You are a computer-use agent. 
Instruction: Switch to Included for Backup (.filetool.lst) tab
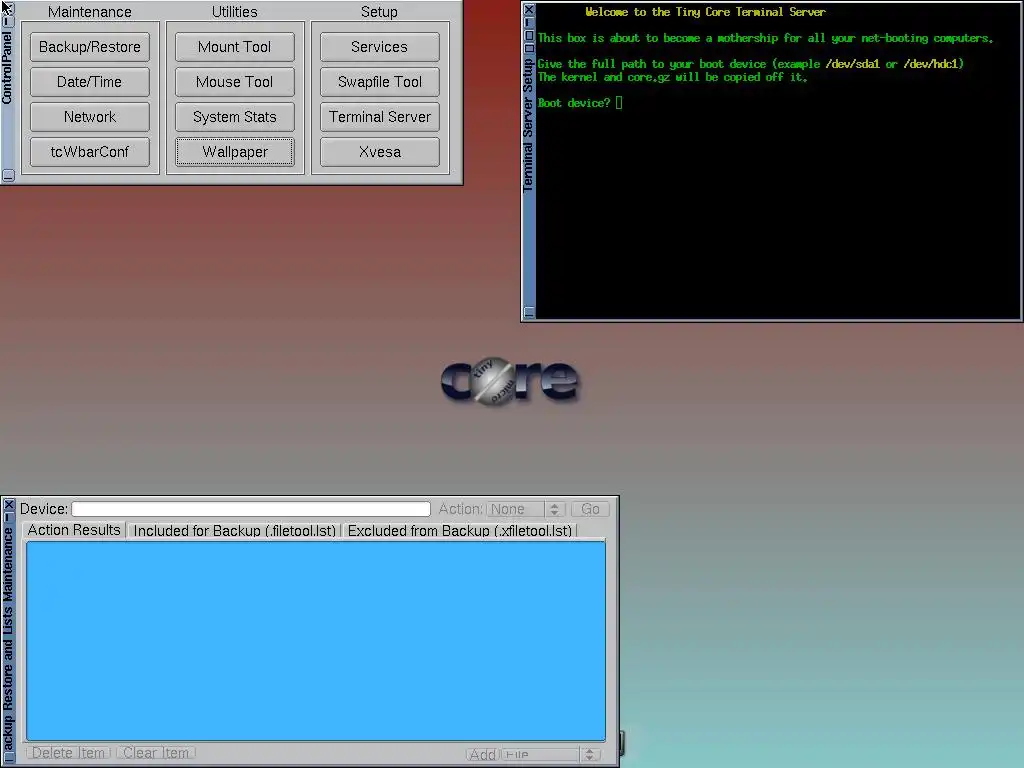click(234, 530)
